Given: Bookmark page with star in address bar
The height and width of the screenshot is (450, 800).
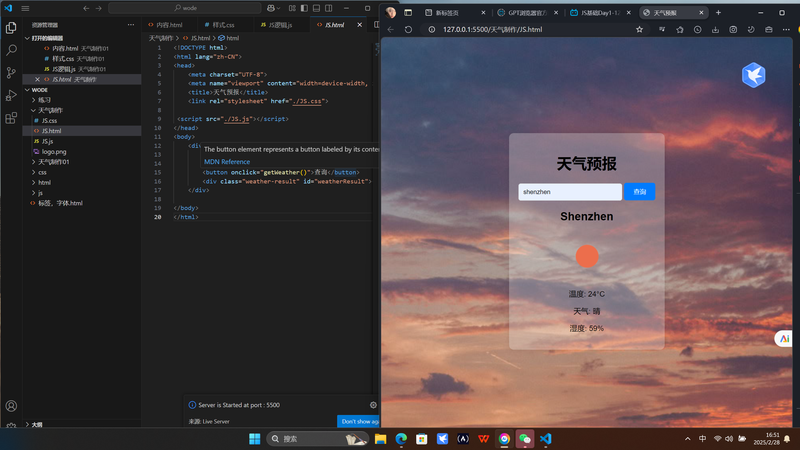Looking at the screenshot, I should click(x=639, y=30).
